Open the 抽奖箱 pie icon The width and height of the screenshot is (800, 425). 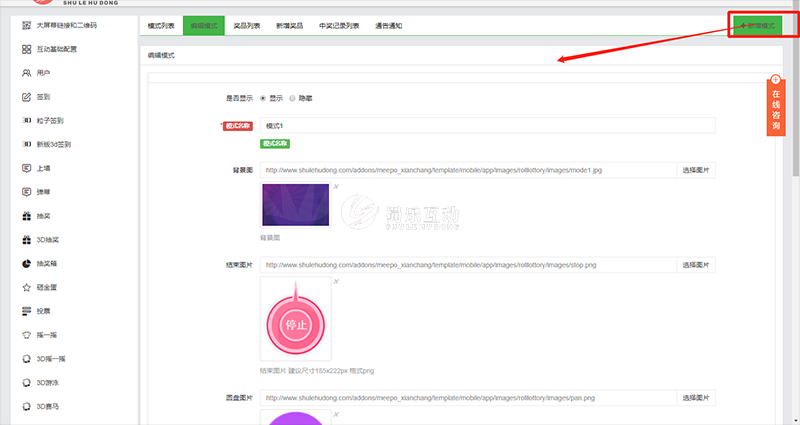pyautogui.click(x=27, y=264)
